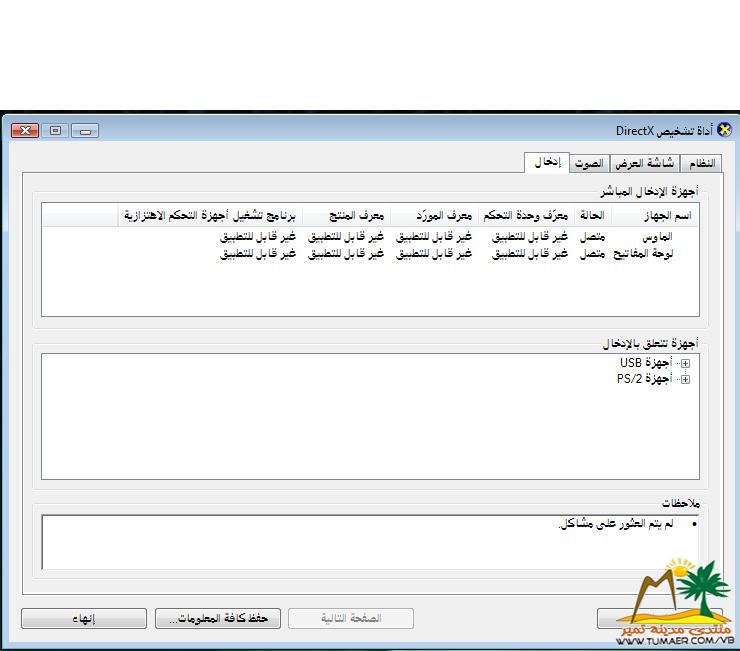This screenshot has height=651, width=740.
Task: Click the إنهاء button to exit
Action: click(83, 619)
